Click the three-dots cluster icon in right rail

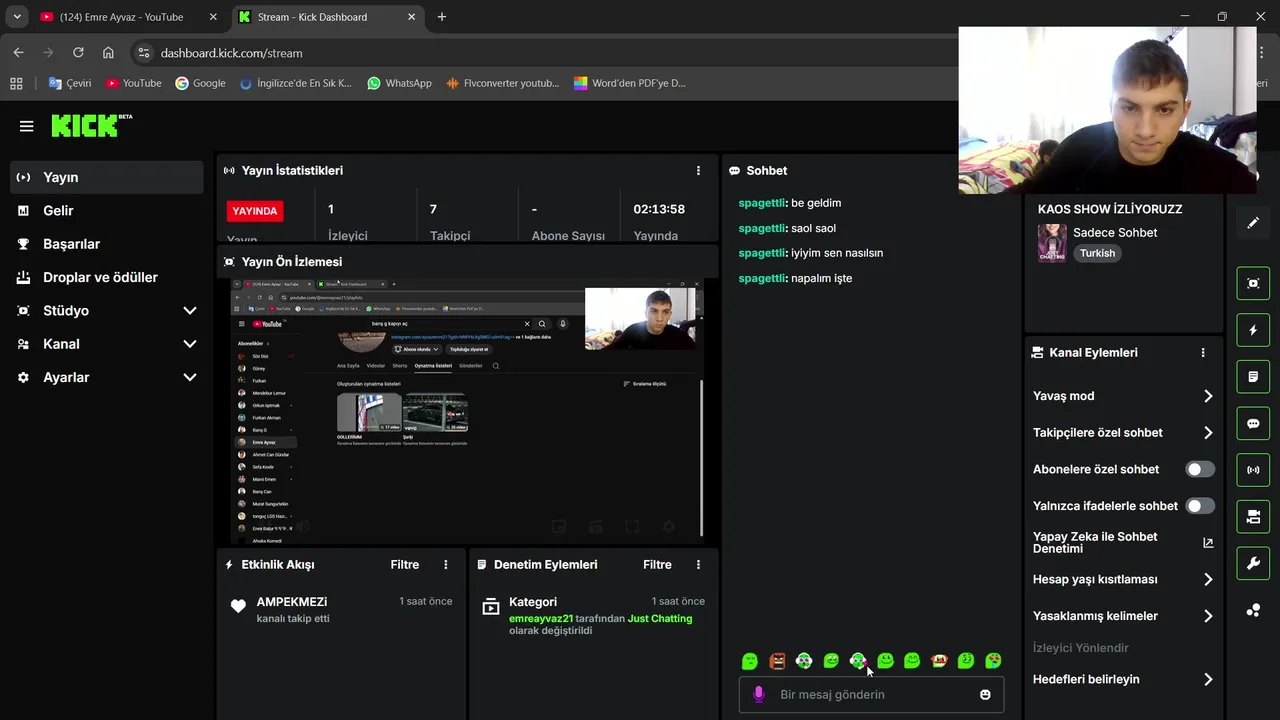click(1253, 610)
